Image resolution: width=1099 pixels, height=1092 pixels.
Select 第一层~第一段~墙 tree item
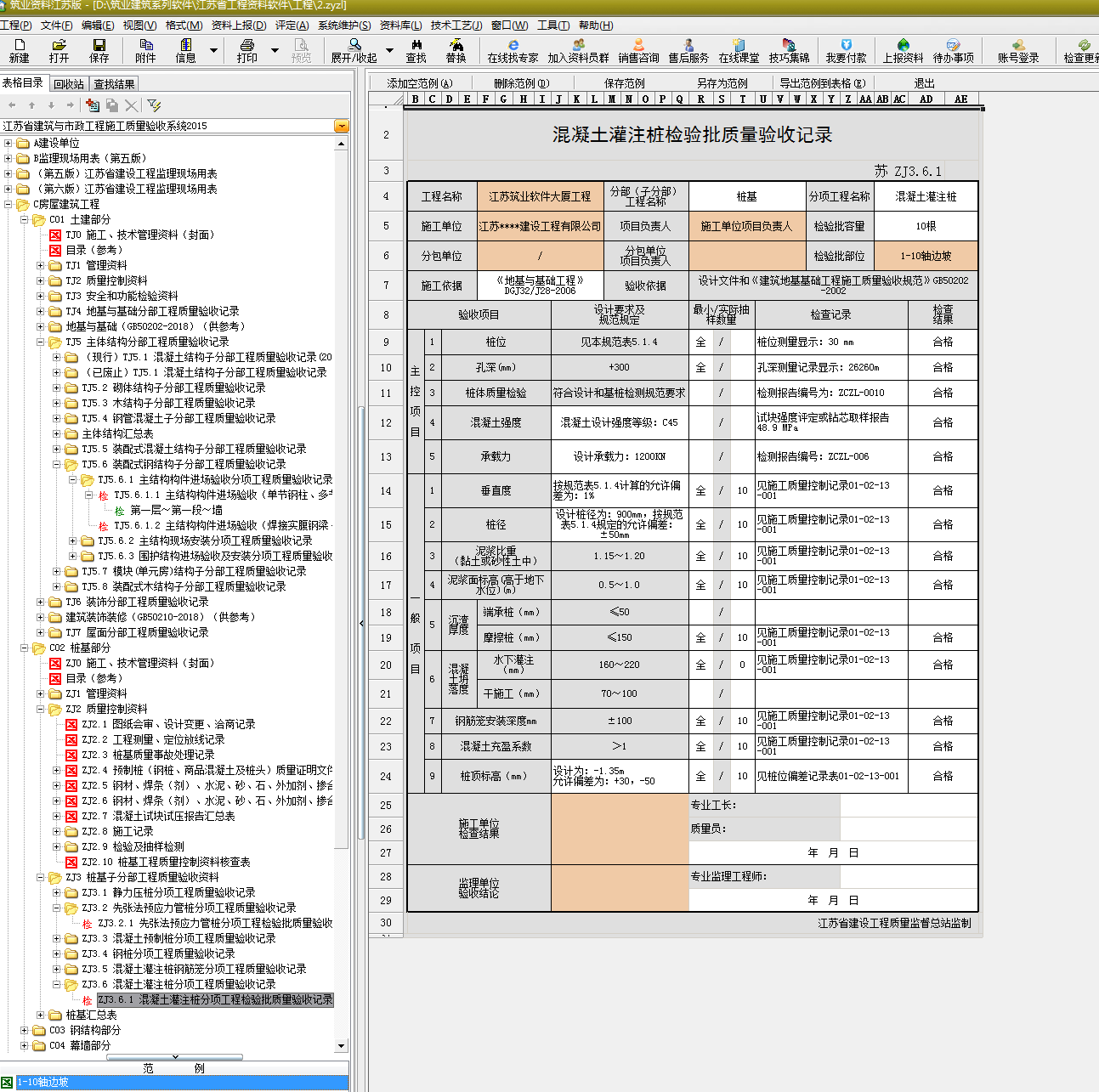pyautogui.click(x=176, y=510)
